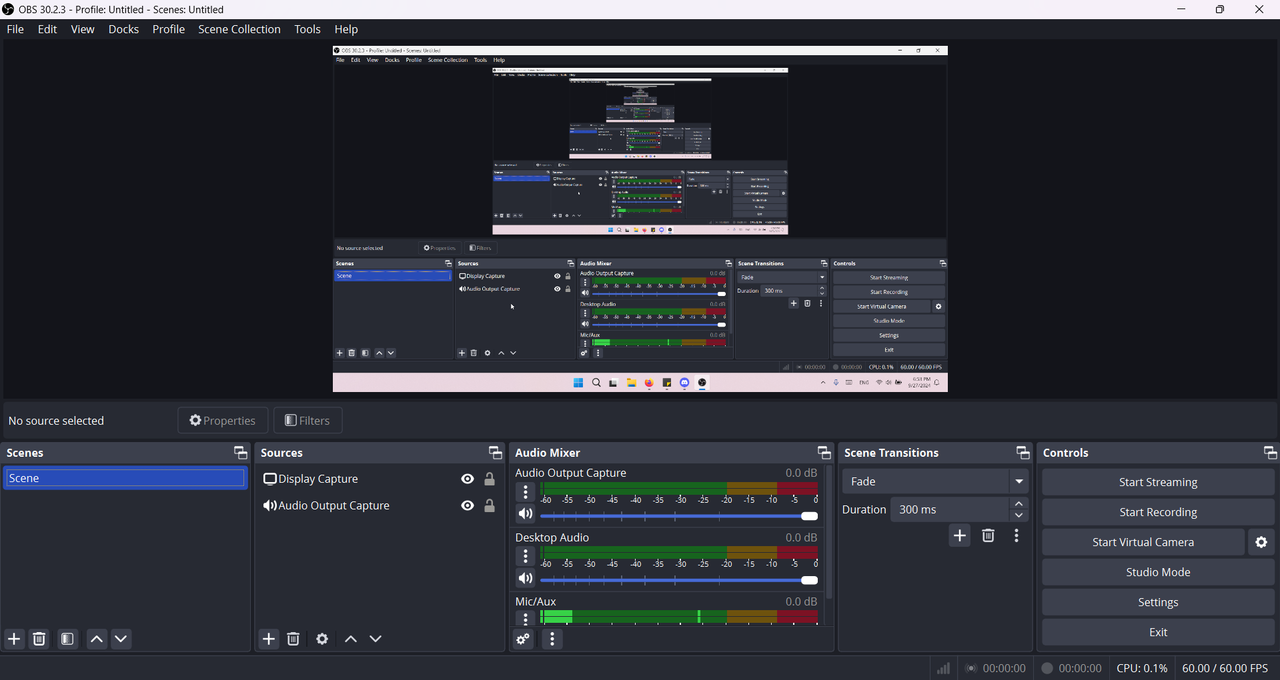Increase transition duration with up arrow
Image resolution: width=1280 pixels, height=680 pixels.
tap(1018, 503)
